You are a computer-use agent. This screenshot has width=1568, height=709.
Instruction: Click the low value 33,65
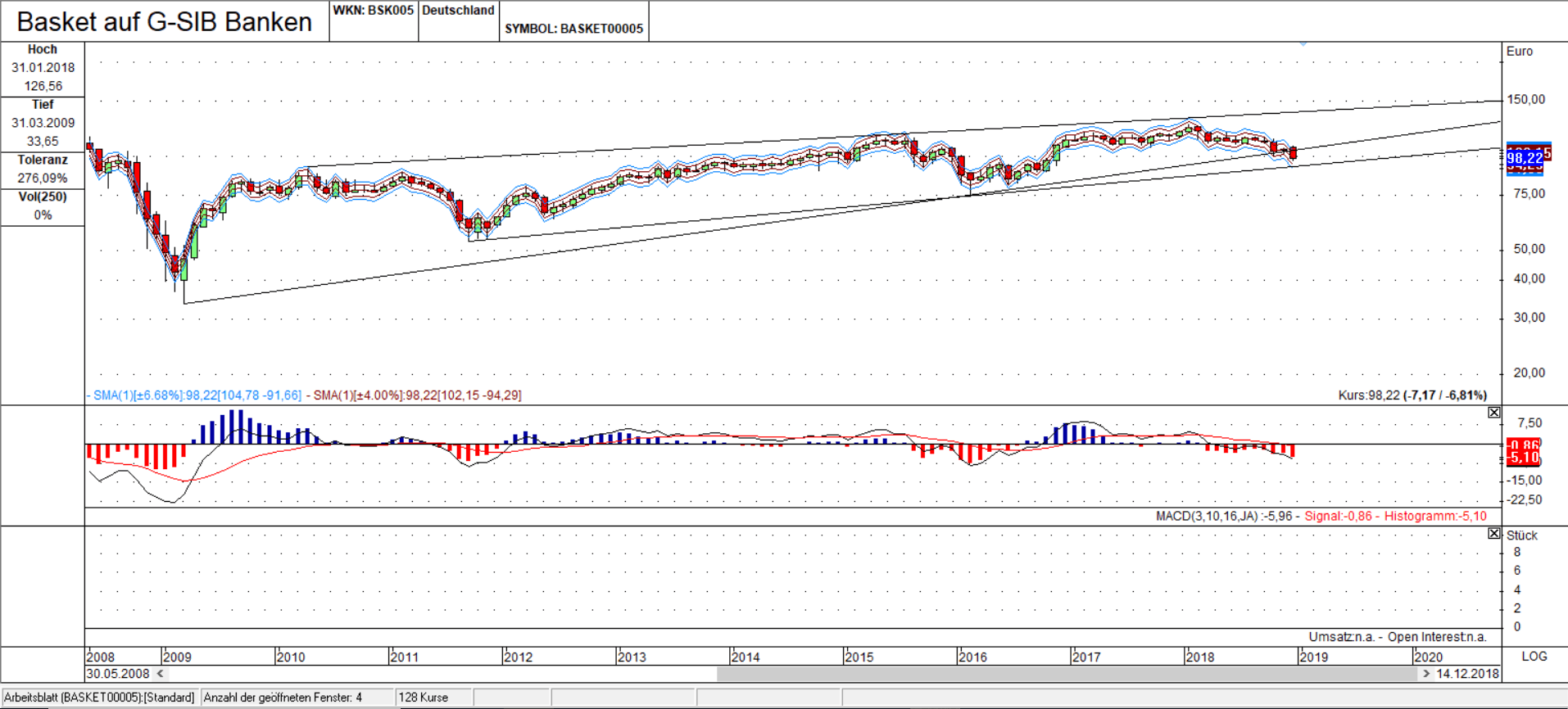pyautogui.click(x=43, y=141)
